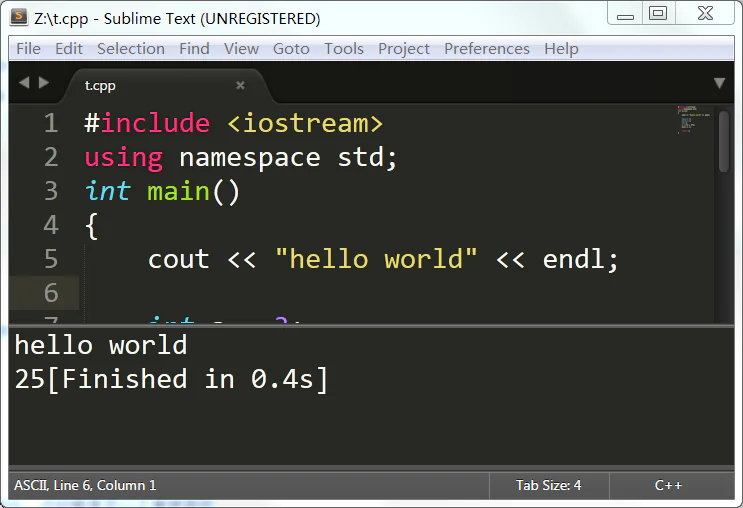Viewport: 743px width, 508px height.
Task: Open the Tools menu
Action: [344, 49]
